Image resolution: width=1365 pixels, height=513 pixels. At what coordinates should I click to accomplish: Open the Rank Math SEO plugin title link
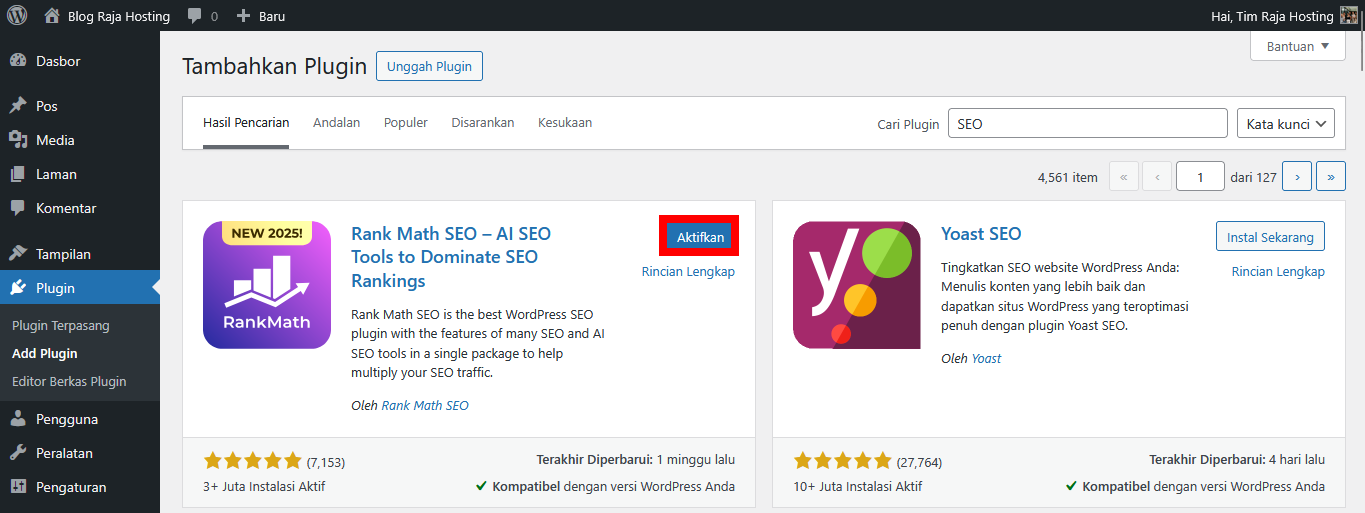click(451, 257)
